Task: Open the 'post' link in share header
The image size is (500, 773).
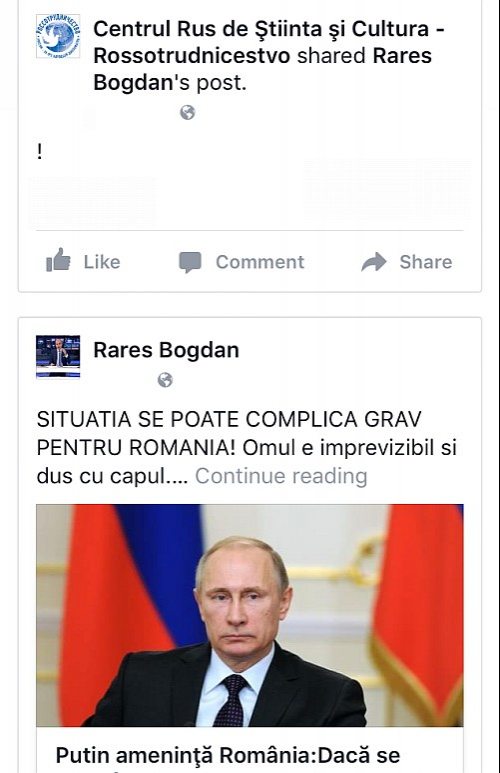Action: click(220, 83)
